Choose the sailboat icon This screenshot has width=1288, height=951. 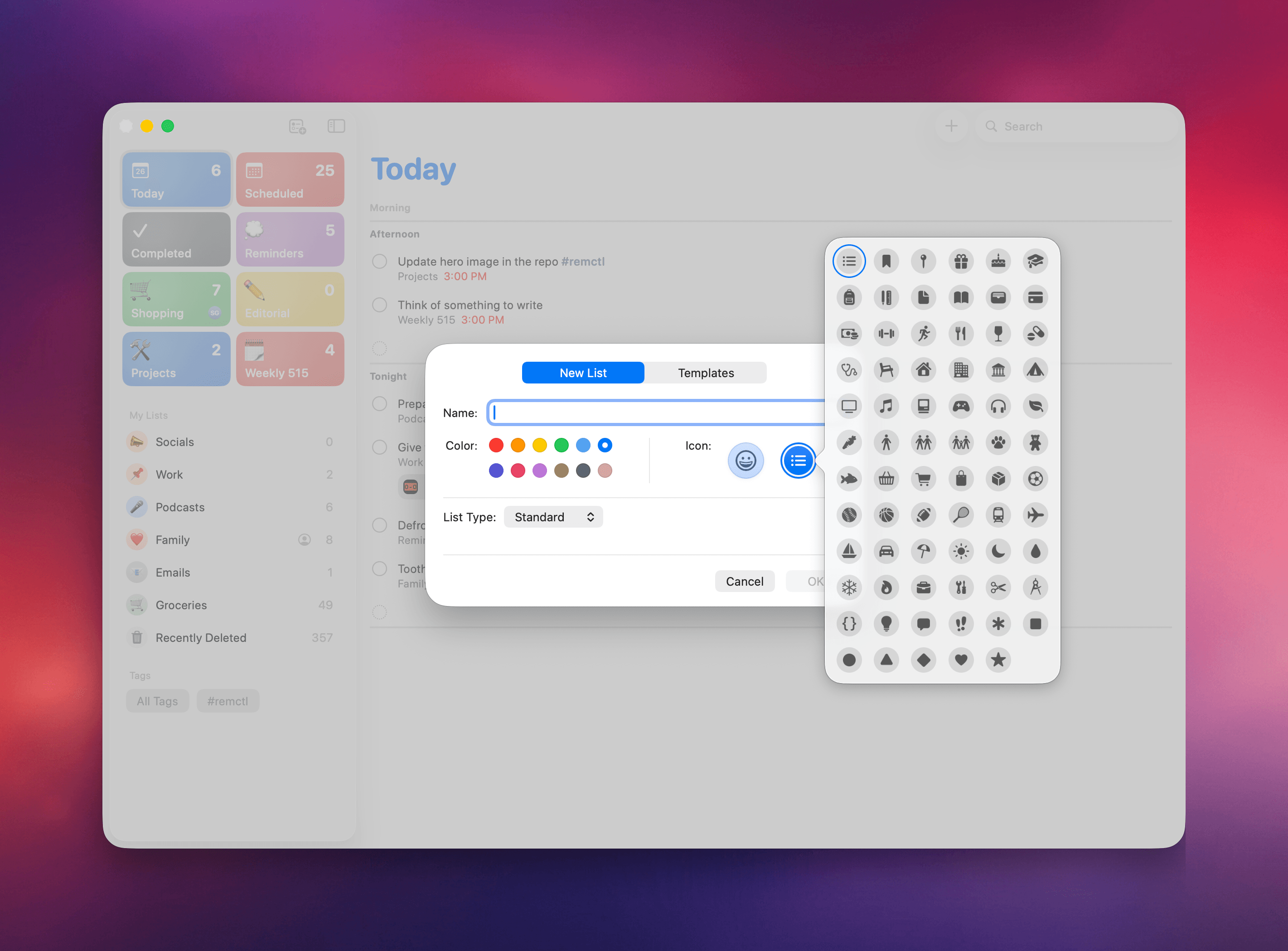pyautogui.click(x=849, y=552)
